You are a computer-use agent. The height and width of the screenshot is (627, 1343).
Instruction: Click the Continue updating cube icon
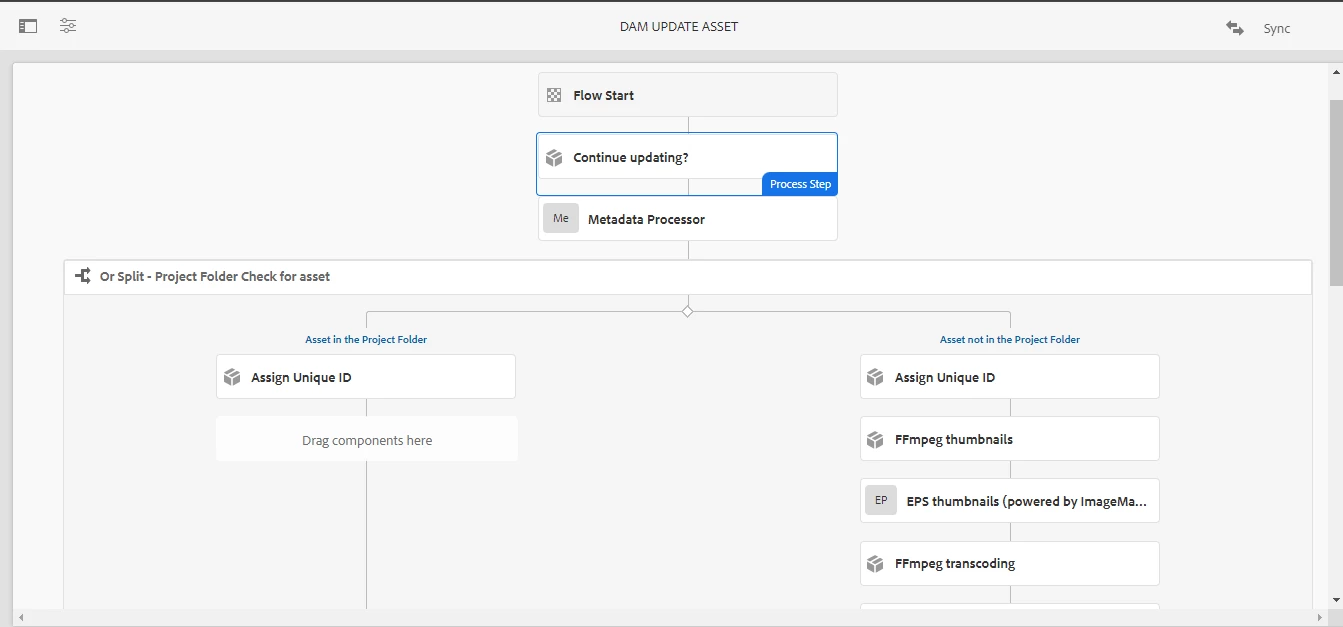click(x=554, y=158)
